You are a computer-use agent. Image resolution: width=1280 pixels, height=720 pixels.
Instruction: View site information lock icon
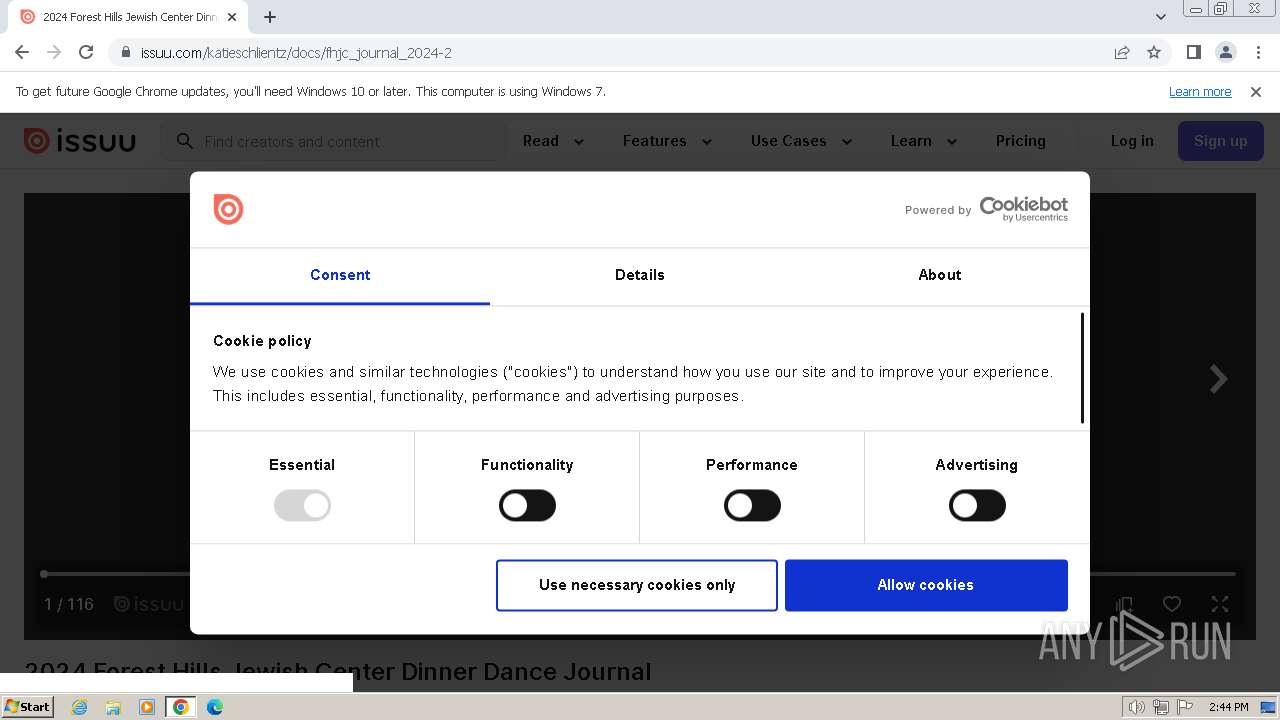[x=125, y=52]
